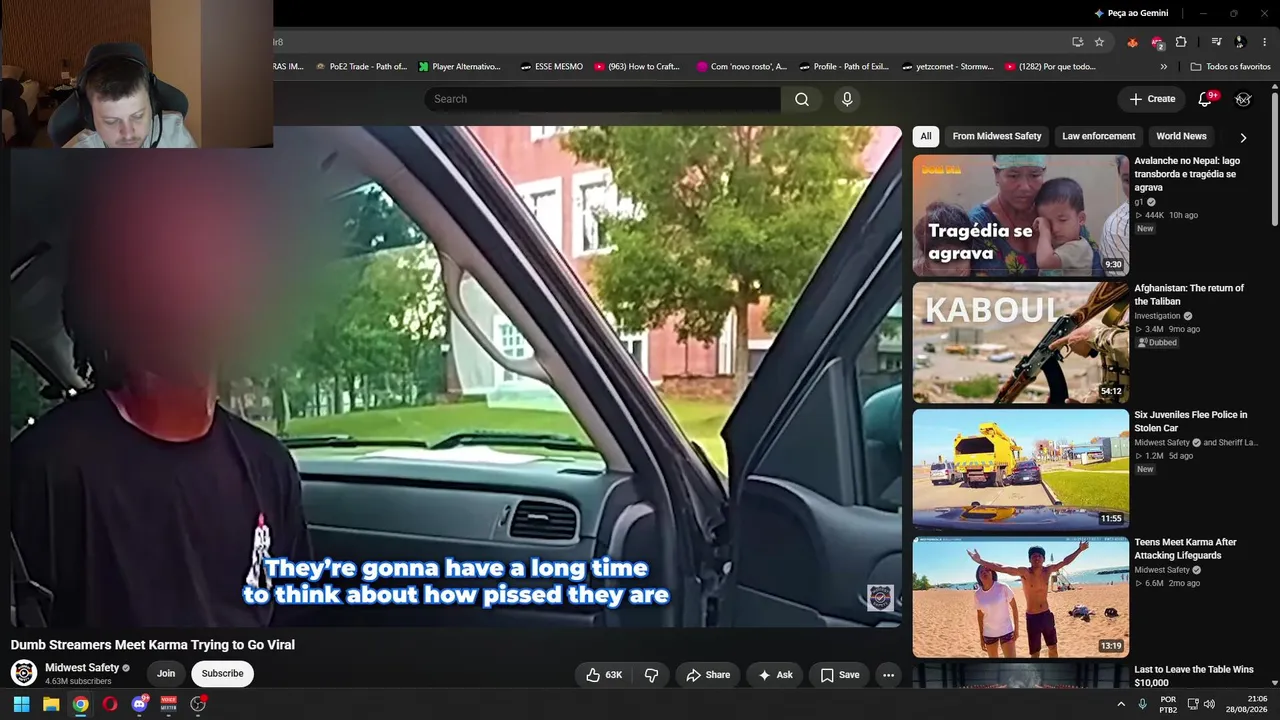Click the YouTube page vertical scrollbar
This screenshot has width=1280, height=720.
1274,160
